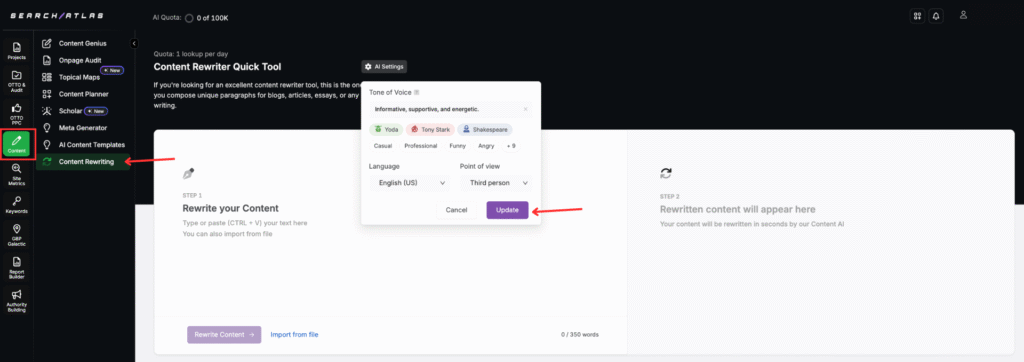Choose the Shakespeare tone chip
Screen dimensions: 1024x362
(485, 129)
